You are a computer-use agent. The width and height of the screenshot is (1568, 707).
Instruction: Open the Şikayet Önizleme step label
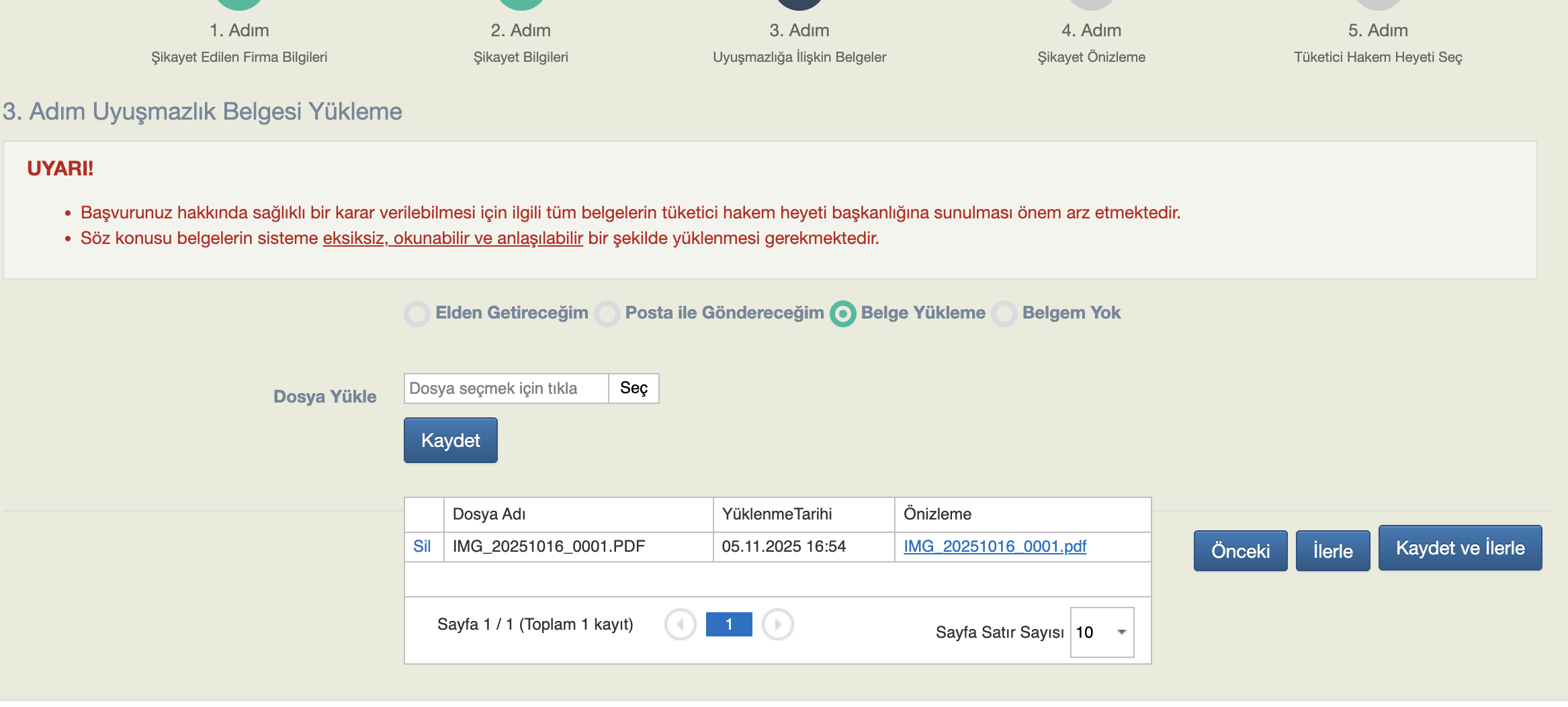click(1091, 57)
